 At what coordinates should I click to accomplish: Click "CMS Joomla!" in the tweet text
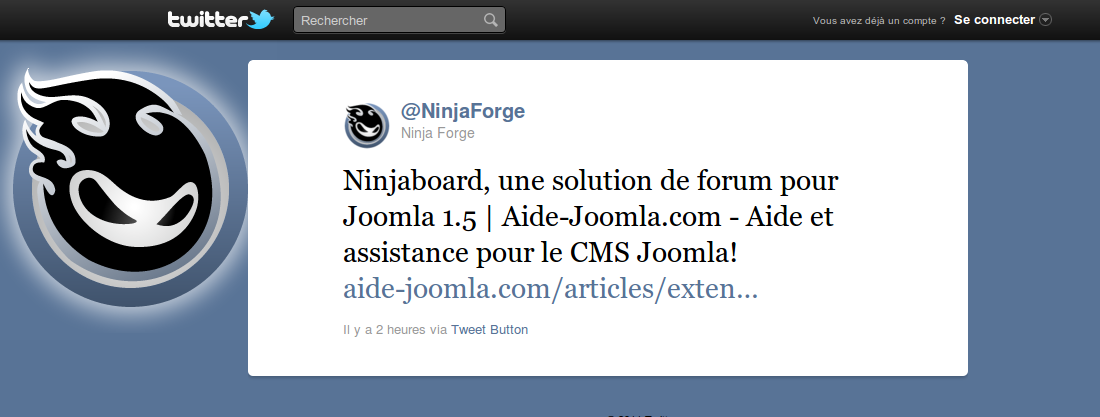click(x=654, y=253)
